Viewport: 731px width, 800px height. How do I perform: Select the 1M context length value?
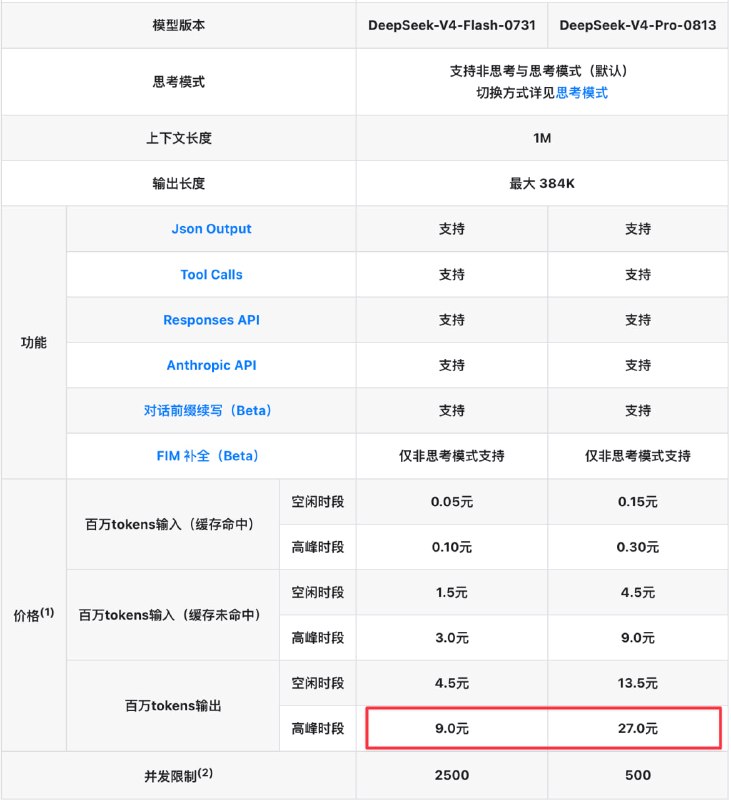coord(542,138)
